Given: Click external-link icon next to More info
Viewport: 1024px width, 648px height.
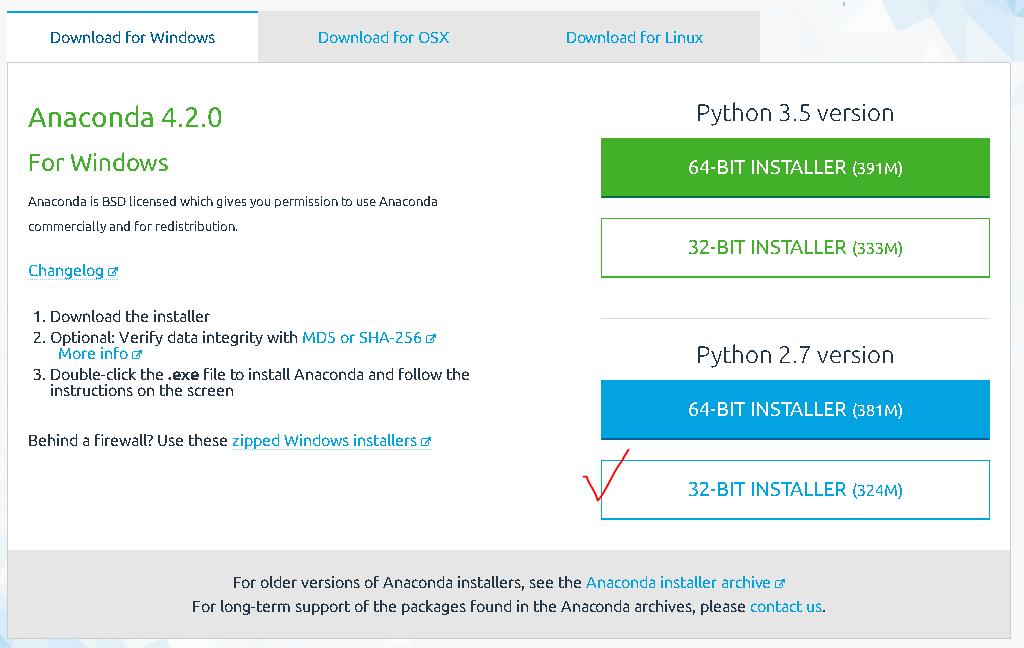Looking at the screenshot, I should pyautogui.click(x=136, y=355).
